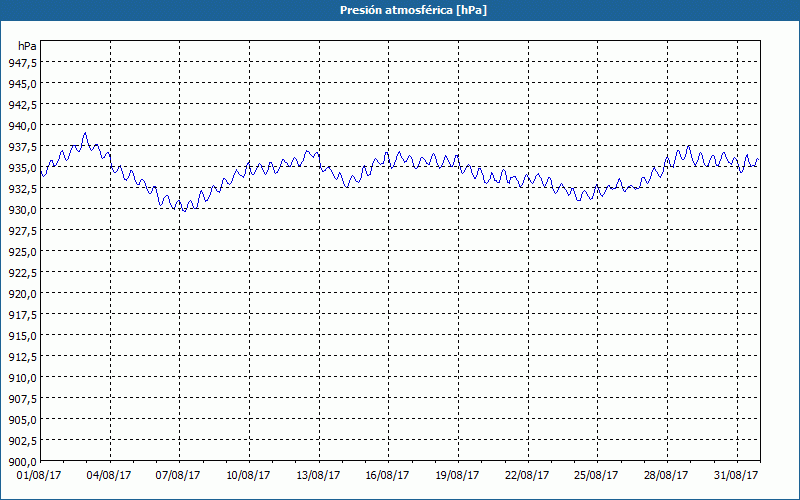
Task: Click the 902,5 y-axis label
Action: (22, 440)
